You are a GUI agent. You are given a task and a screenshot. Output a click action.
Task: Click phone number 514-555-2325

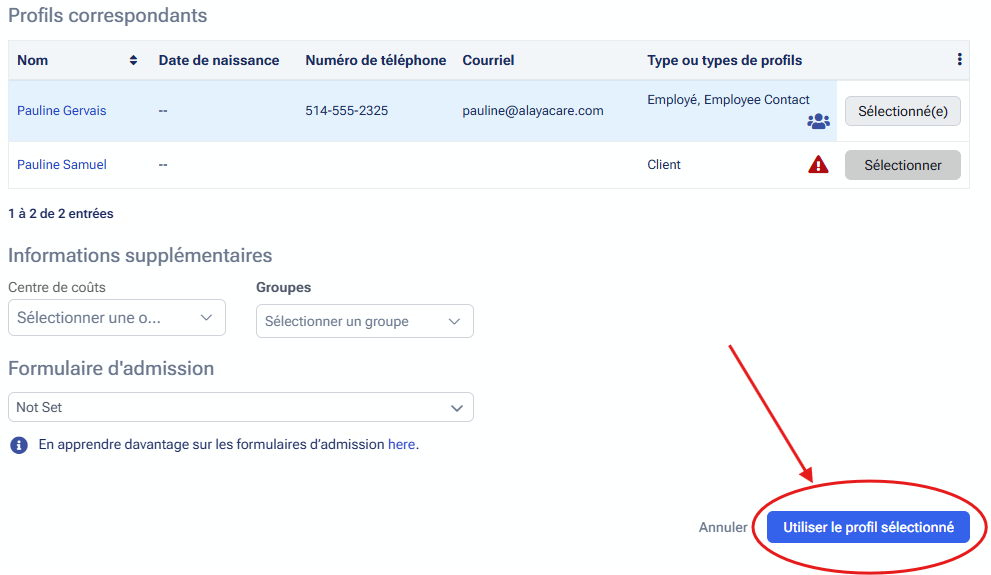point(346,111)
